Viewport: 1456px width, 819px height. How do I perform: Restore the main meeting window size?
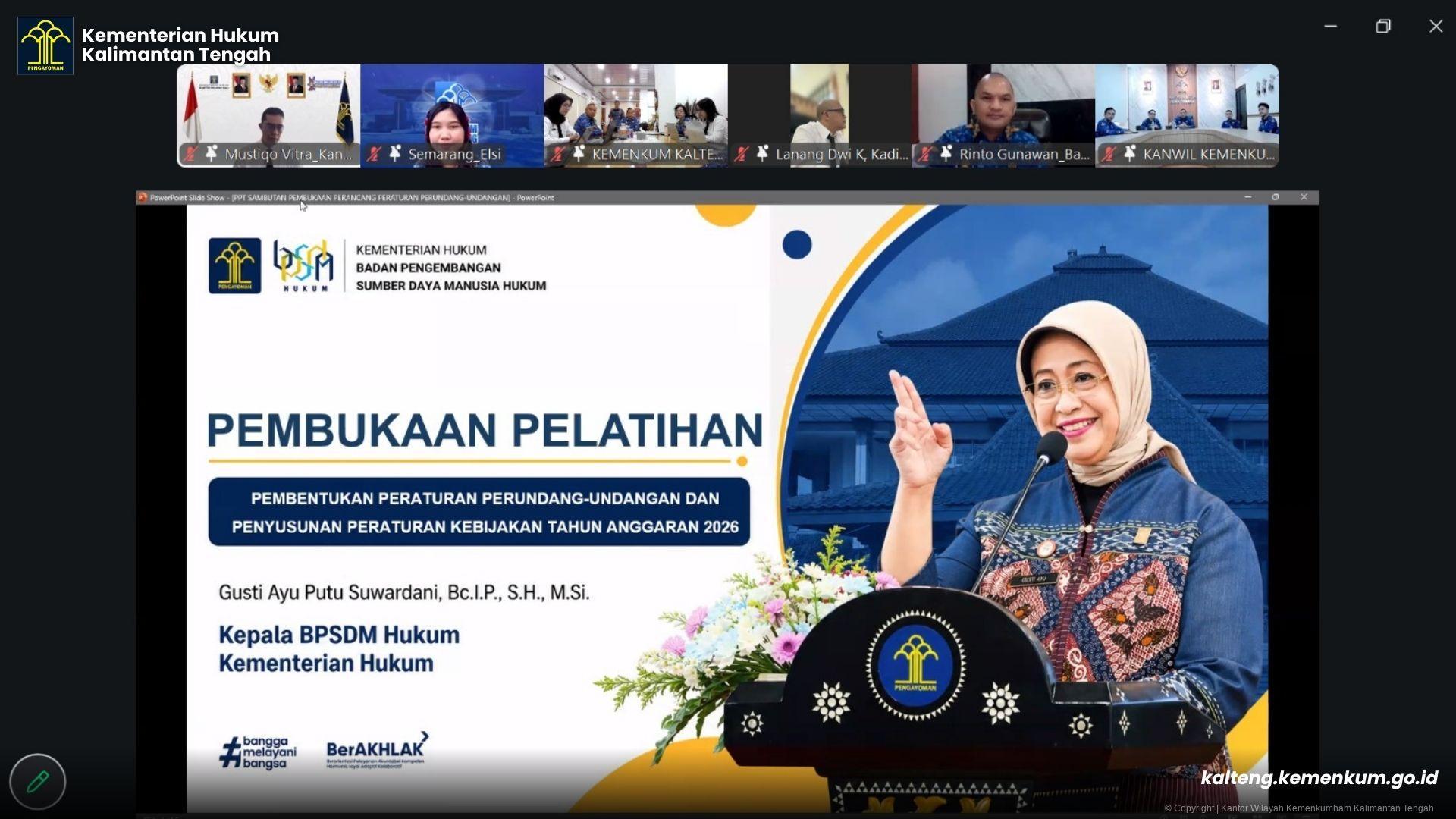(x=1383, y=26)
